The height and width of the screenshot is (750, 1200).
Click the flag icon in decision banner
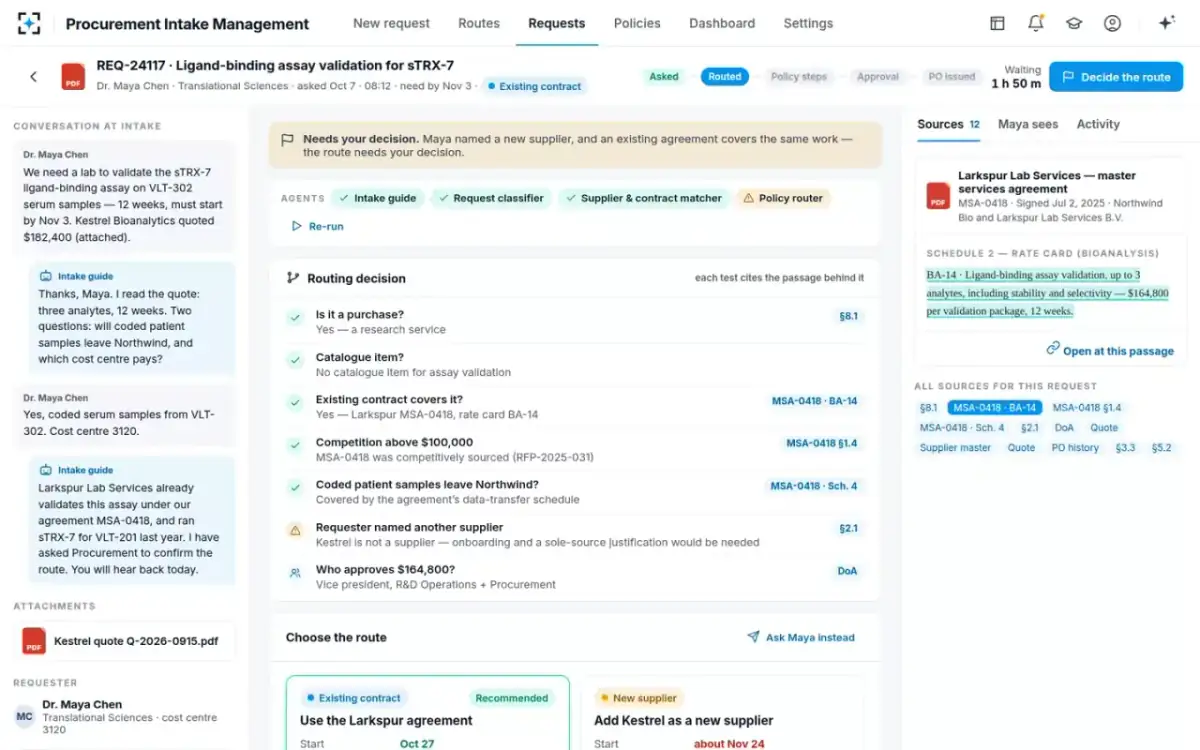288,140
